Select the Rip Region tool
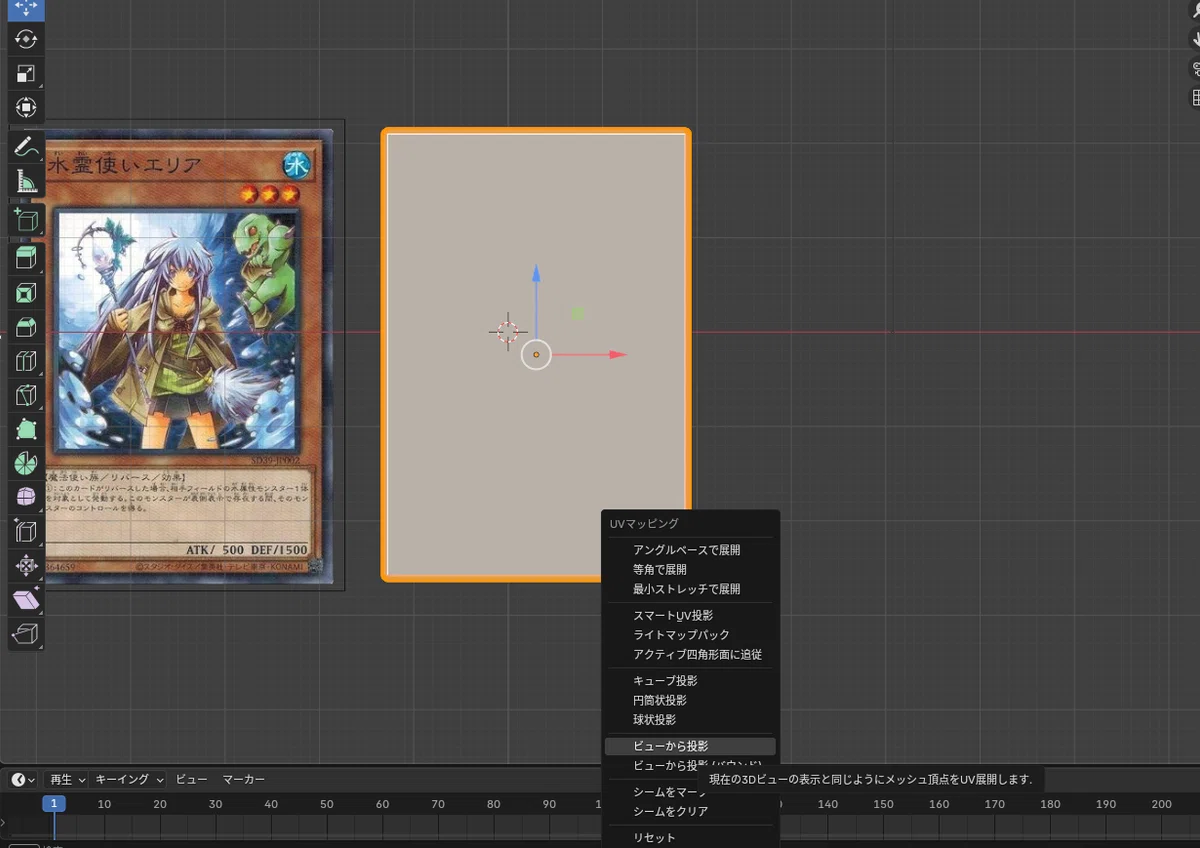This screenshot has height=848, width=1200. (26, 633)
